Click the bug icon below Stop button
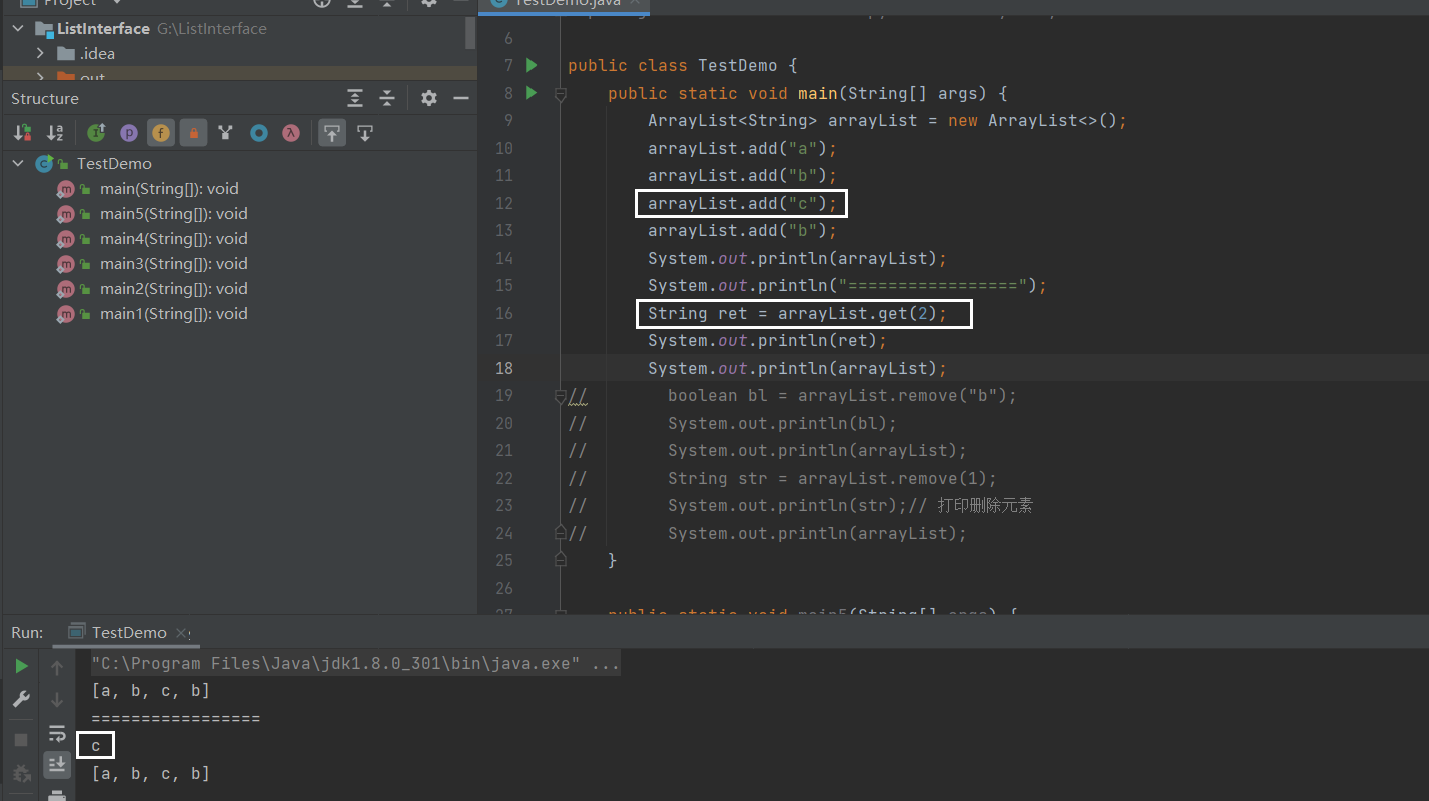 tap(21, 773)
